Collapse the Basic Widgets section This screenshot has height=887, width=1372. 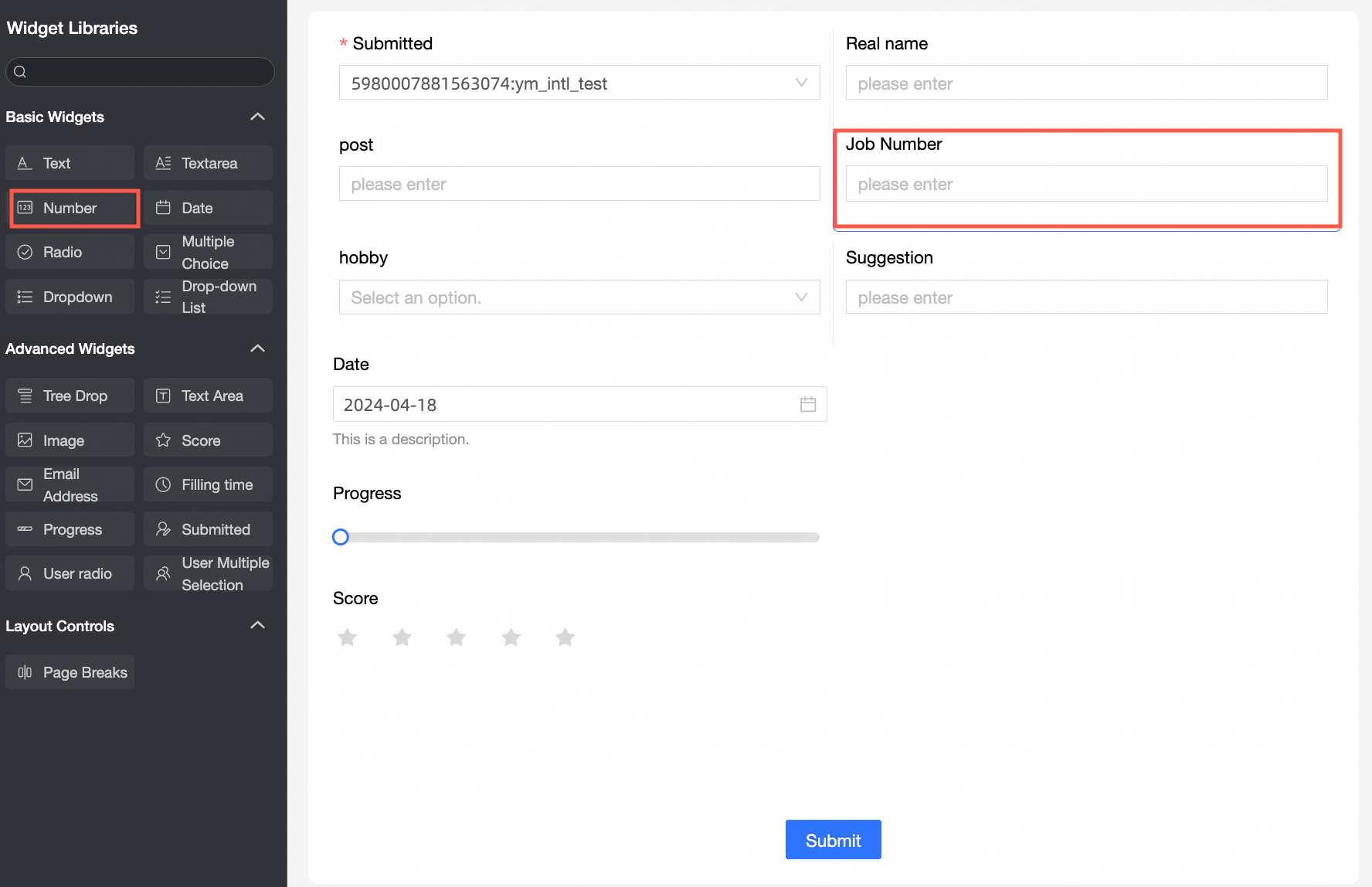257,116
